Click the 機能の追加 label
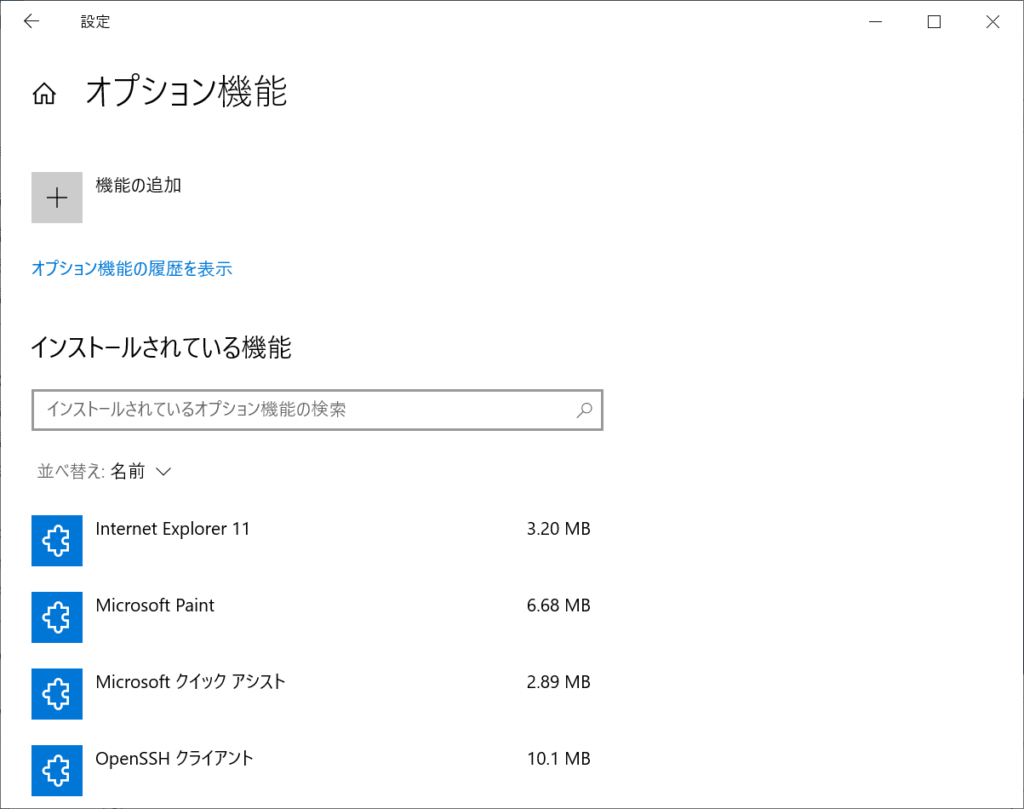Image resolution: width=1024 pixels, height=809 pixels. [138, 185]
